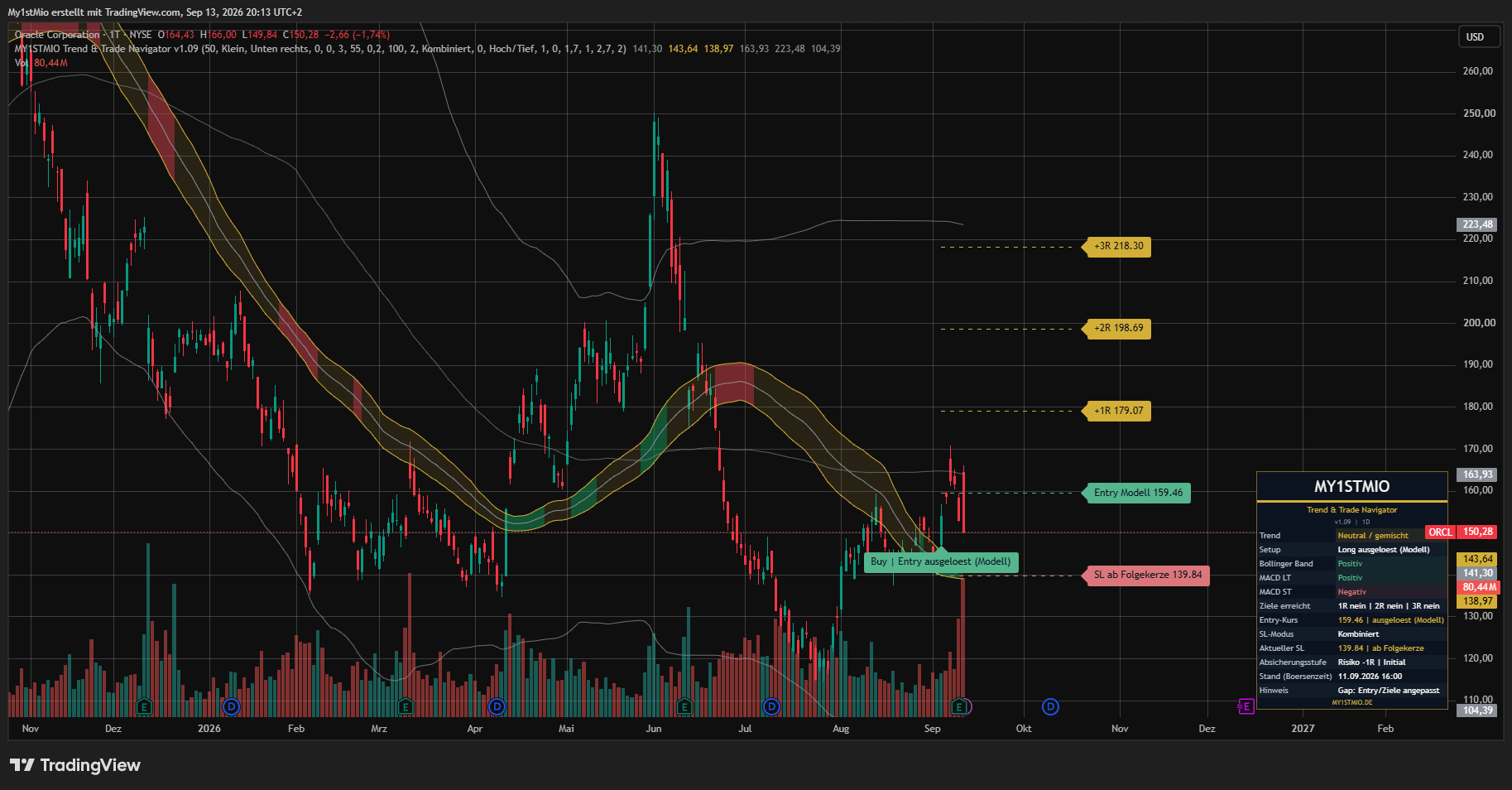Click the ORCL 150,28 last price label
The image size is (1512, 790).
click(x=1462, y=532)
